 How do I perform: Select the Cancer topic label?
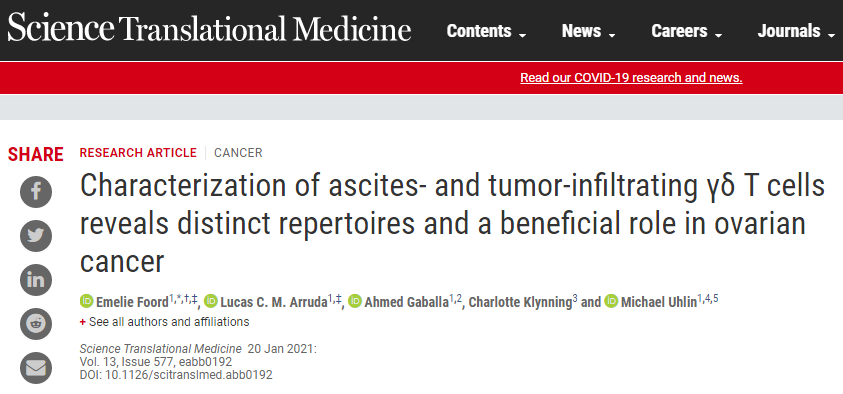[x=238, y=153]
